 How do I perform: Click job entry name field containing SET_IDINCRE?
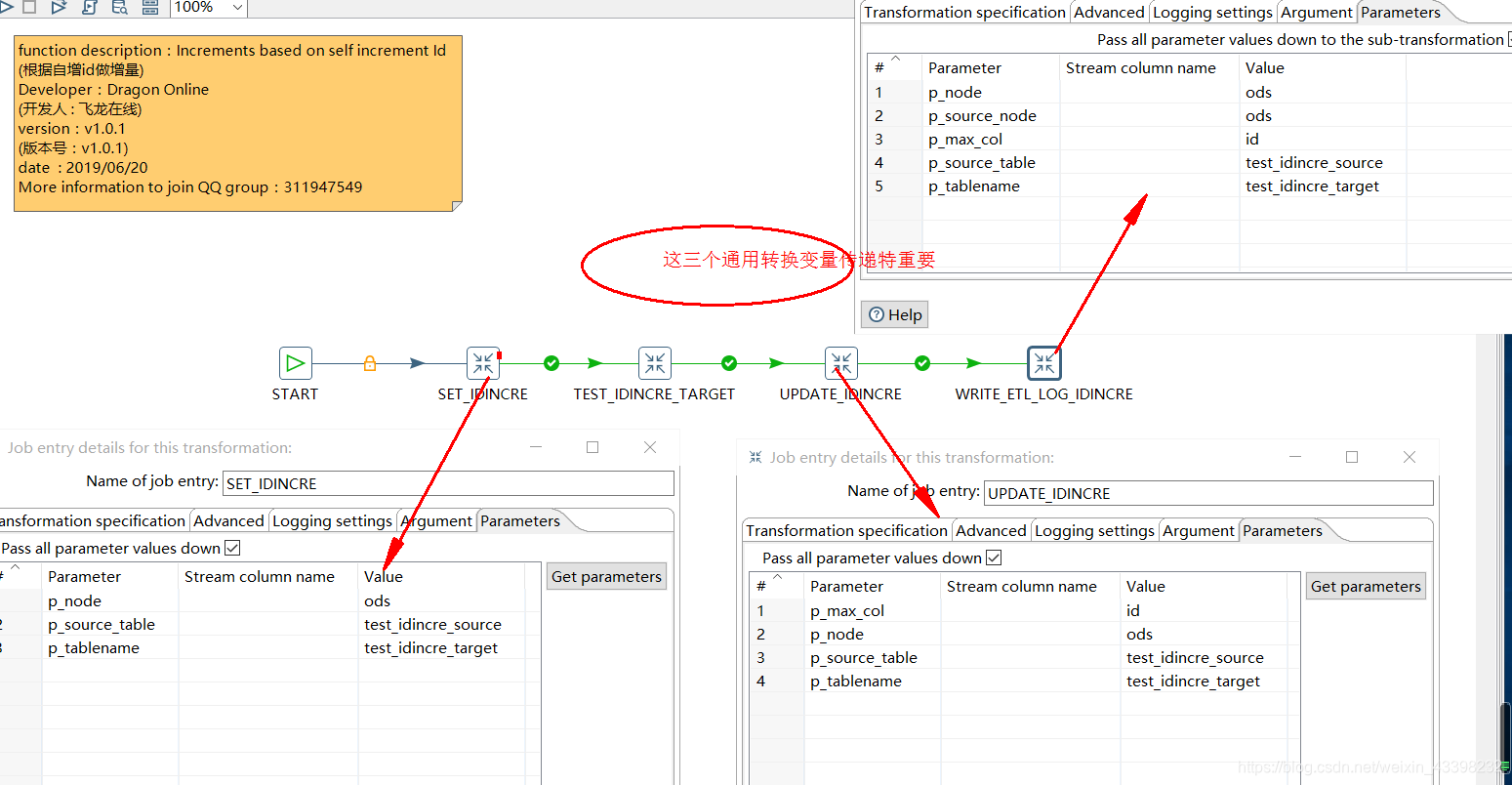[x=448, y=483]
